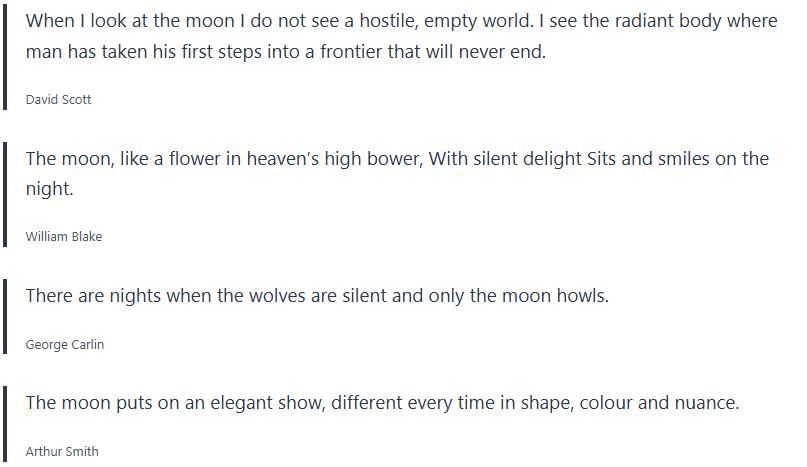Click the quote "The moon puts on an elegant show"
This screenshot has width=807, height=467.
382,403
